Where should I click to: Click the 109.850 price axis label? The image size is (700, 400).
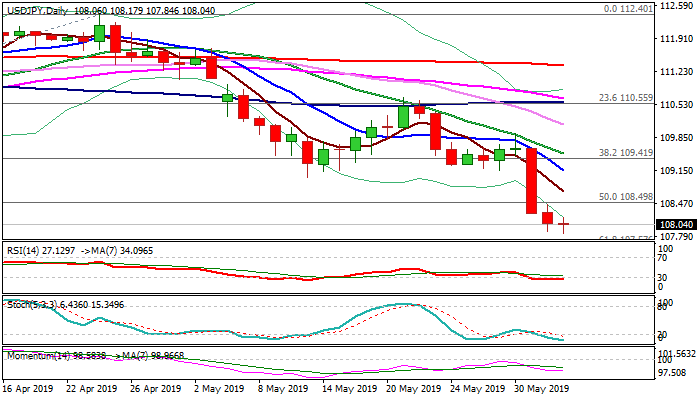(679, 138)
